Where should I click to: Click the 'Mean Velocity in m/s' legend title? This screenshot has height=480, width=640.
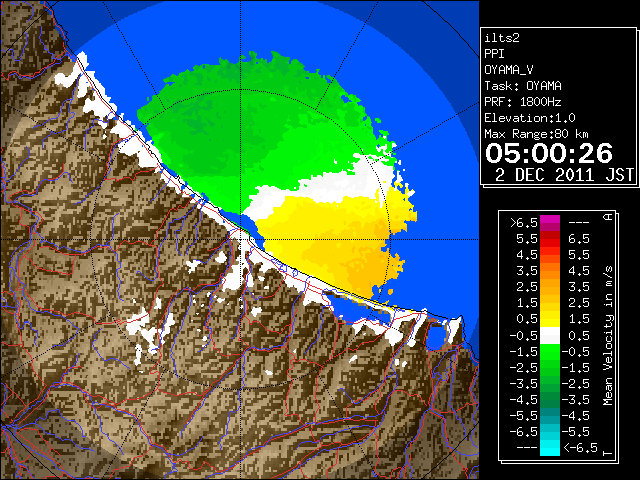click(608, 336)
